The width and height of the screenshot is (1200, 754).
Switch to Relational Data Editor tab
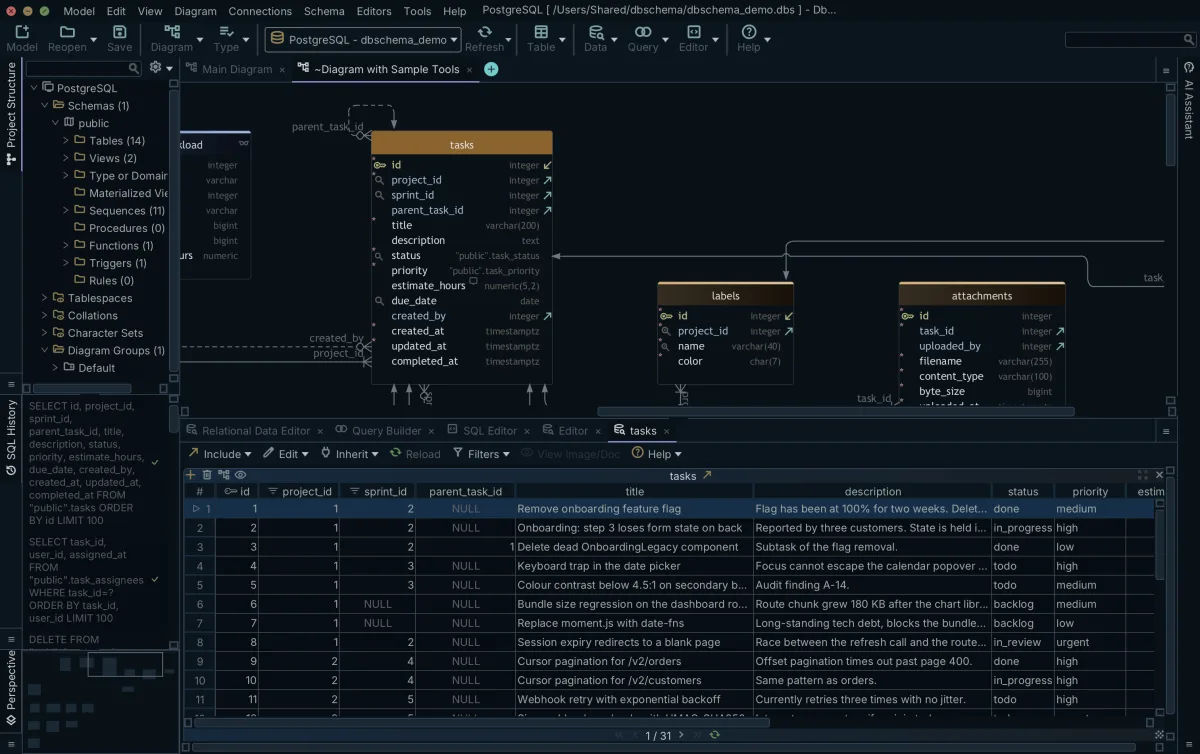point(256,431)
